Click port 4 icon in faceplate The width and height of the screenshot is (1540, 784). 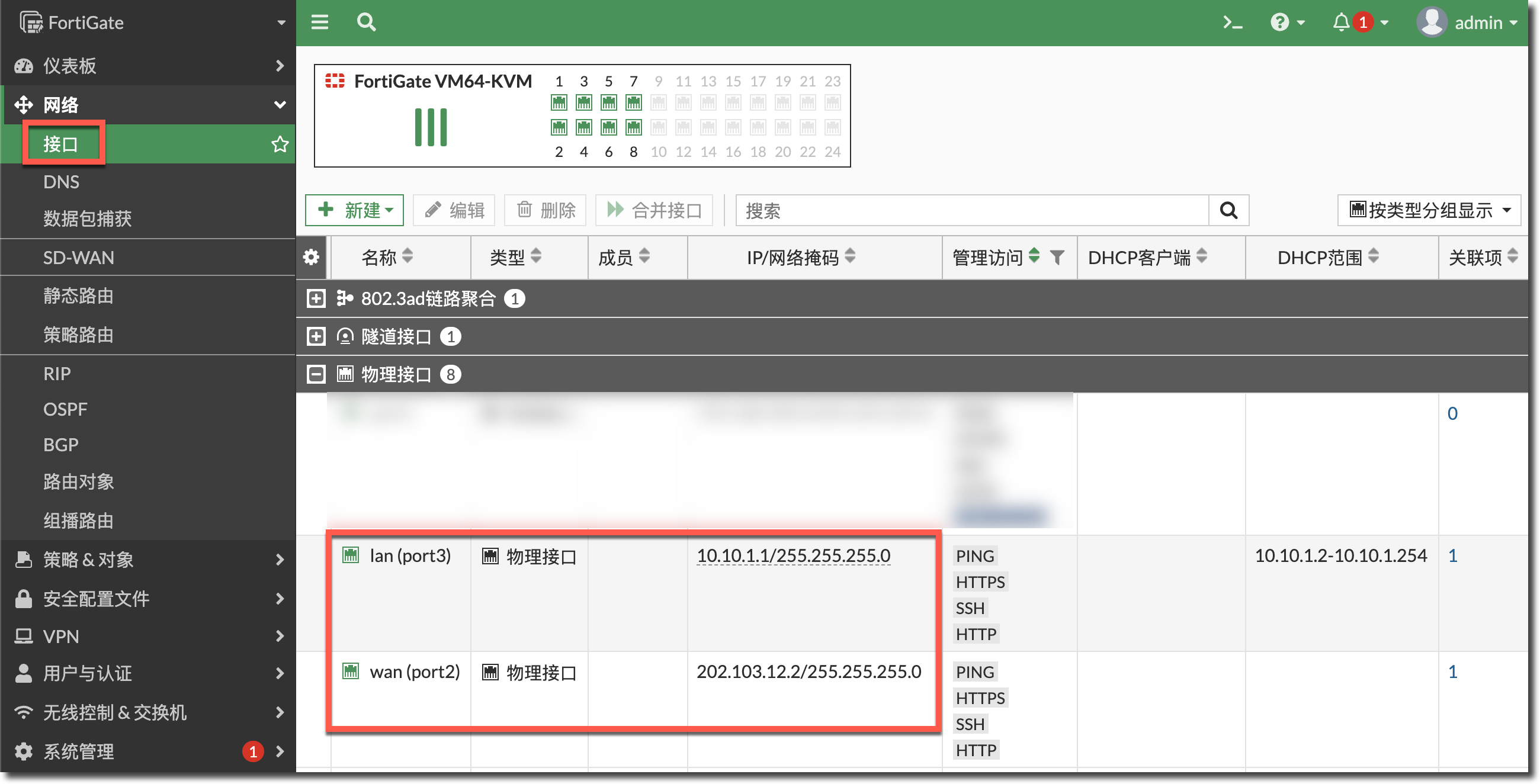pos(584,127)
